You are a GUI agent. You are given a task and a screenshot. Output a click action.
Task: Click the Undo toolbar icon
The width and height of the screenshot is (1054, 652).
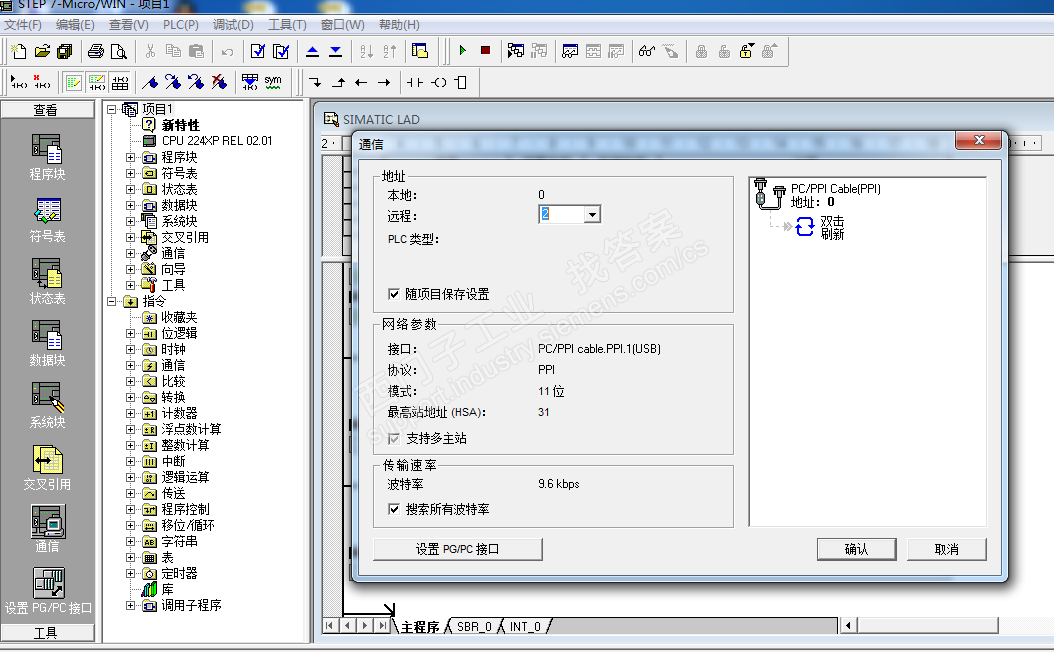[227, 51]
